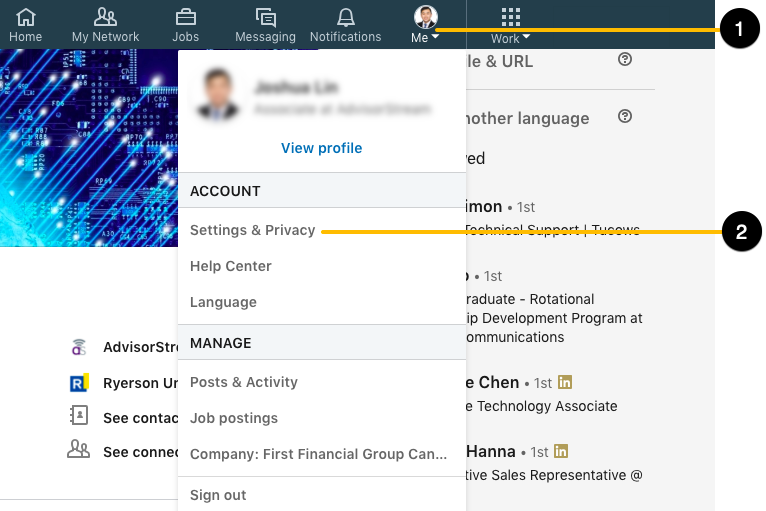Open Posts & Activity menu entry
Screen dimensions: 766x511
click(x=244, y=382)
